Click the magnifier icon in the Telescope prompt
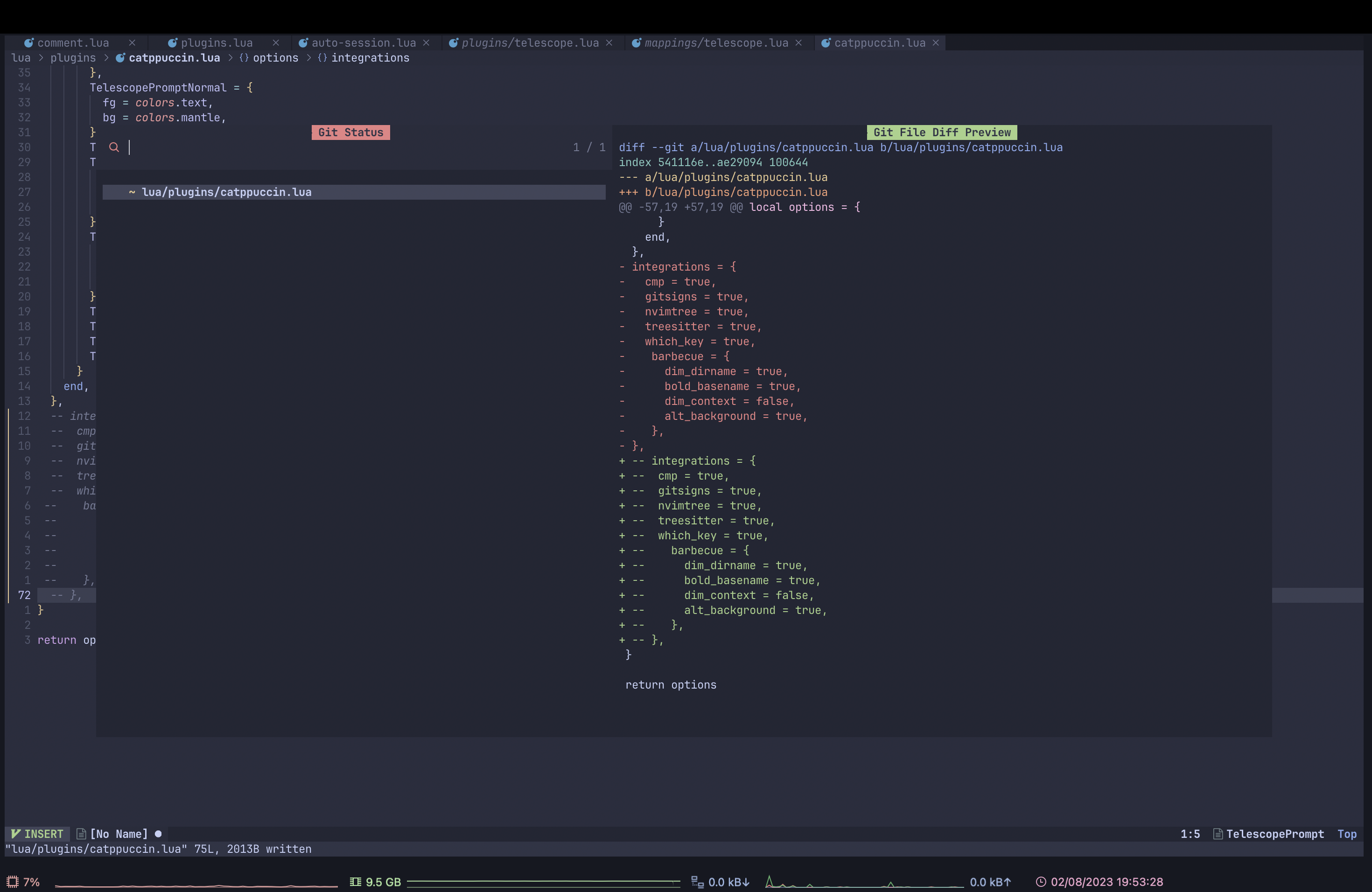Image resolution: width=1372 pixels, height=892 pixels. point(114,147)
